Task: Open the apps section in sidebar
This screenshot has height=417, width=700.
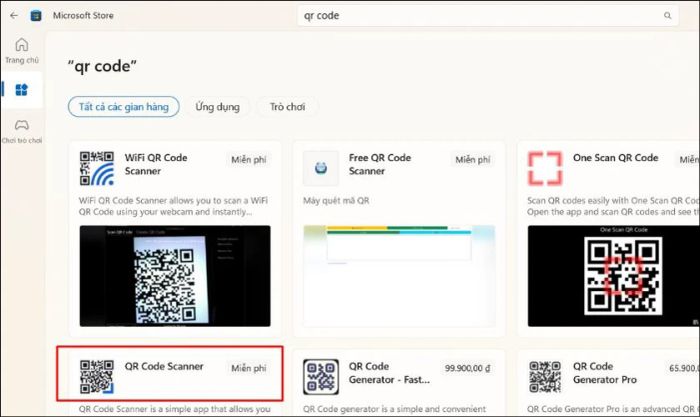Action: click(x=21, y=89)
